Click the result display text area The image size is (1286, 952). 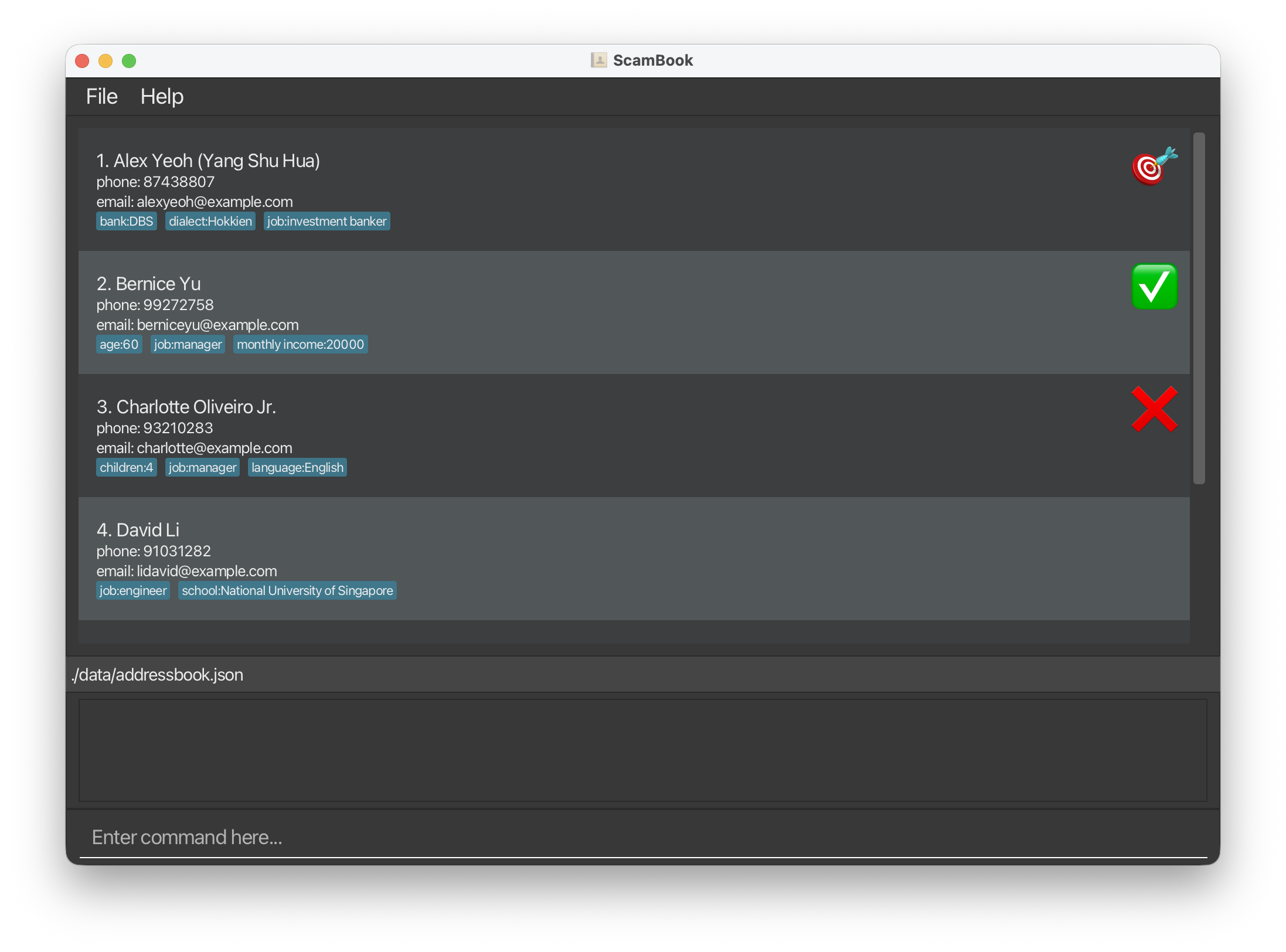[x=642, y=750]
